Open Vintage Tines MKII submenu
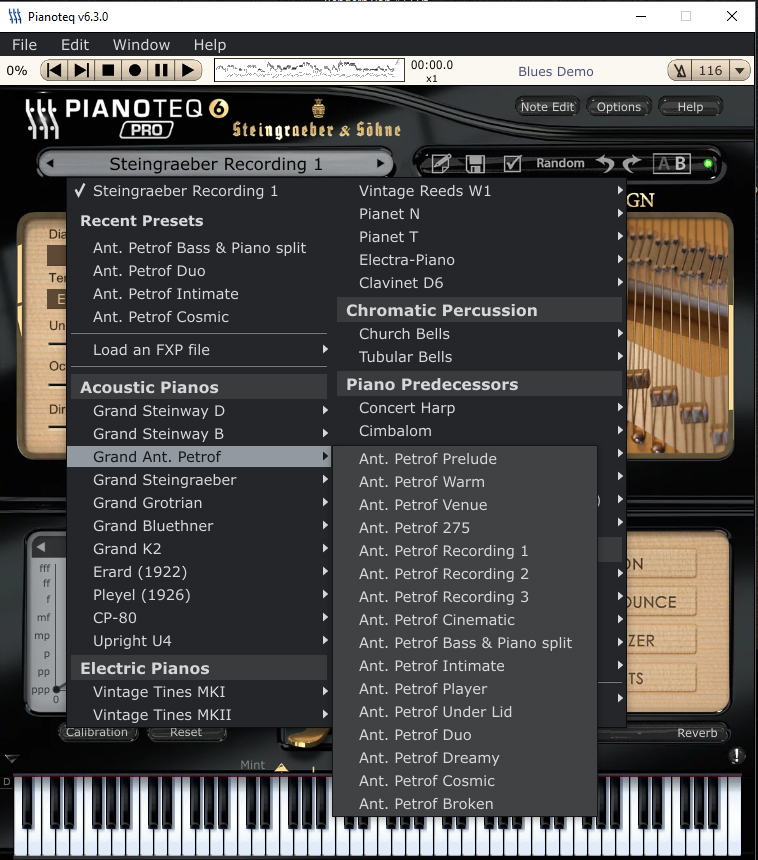This screenshot has width=758, height=860. [x=199, y=715]
